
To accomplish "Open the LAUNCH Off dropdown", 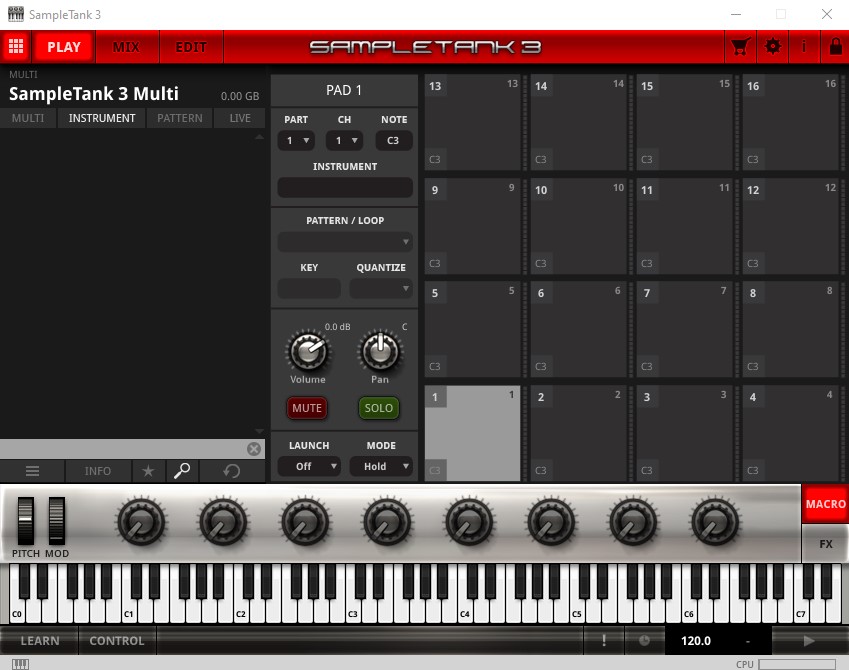I will [x=309, y=466].
